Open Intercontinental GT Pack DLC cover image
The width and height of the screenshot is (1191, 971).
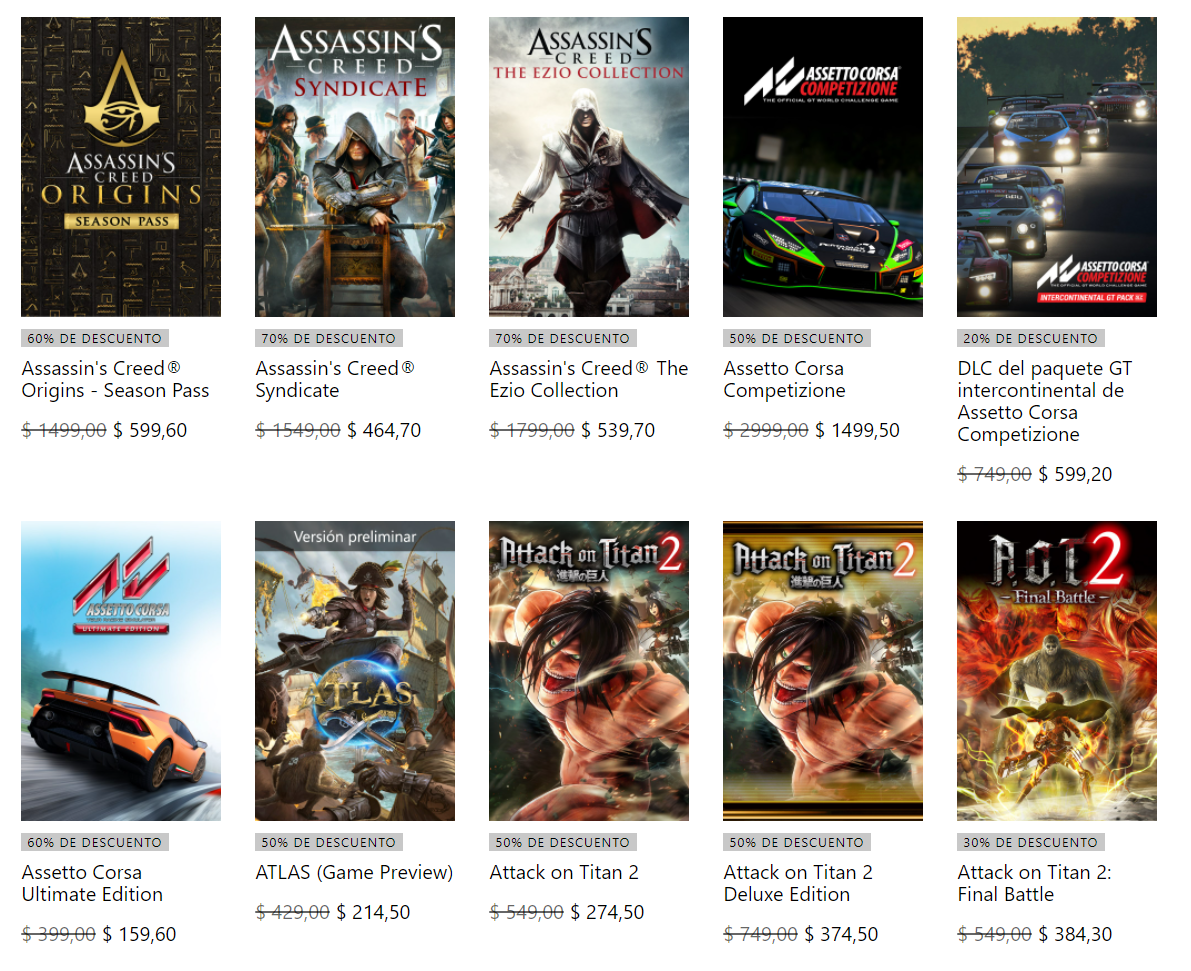tap(1057, 166)
